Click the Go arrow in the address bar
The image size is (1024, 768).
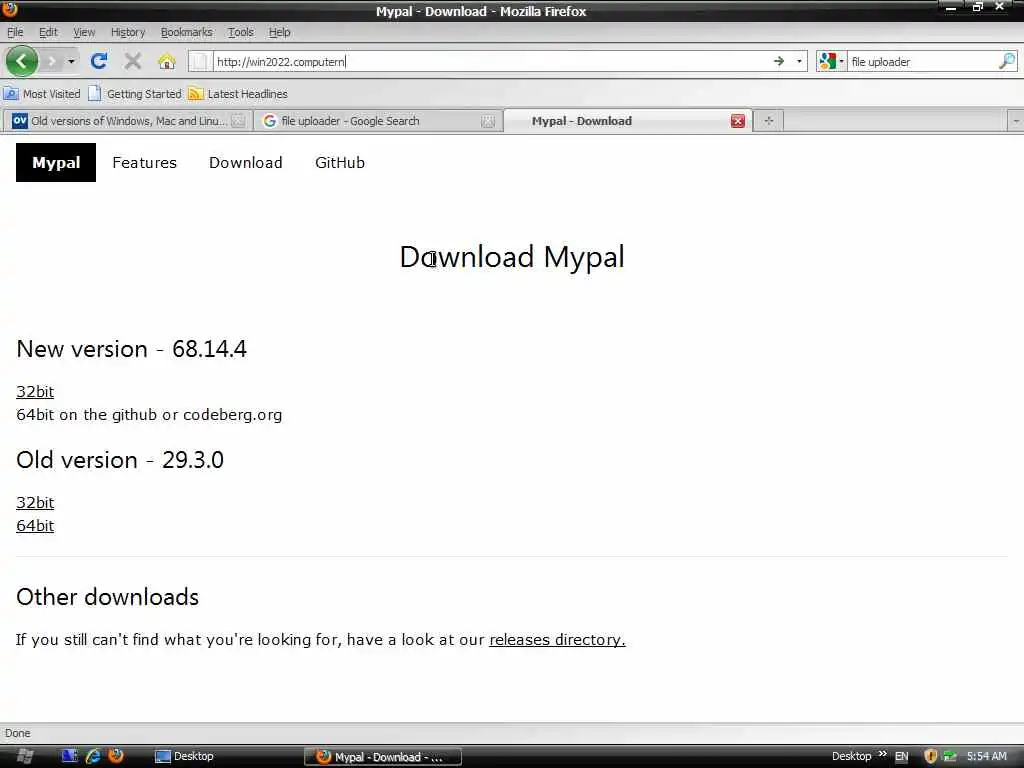point(778,61)
